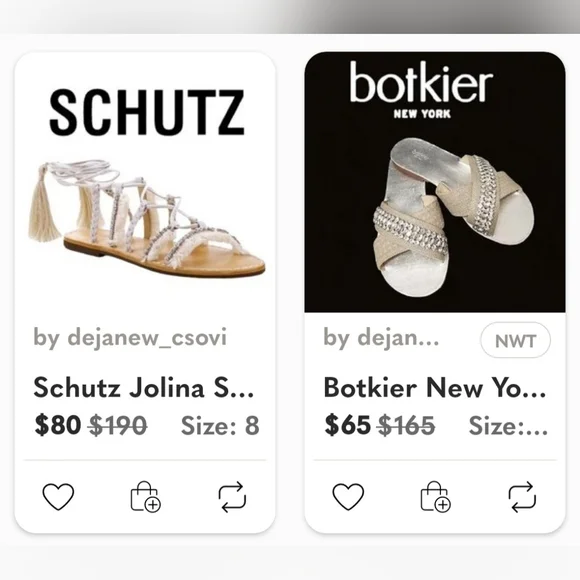Open truncated seller name on Botkier card

click(x=381, y=337)
